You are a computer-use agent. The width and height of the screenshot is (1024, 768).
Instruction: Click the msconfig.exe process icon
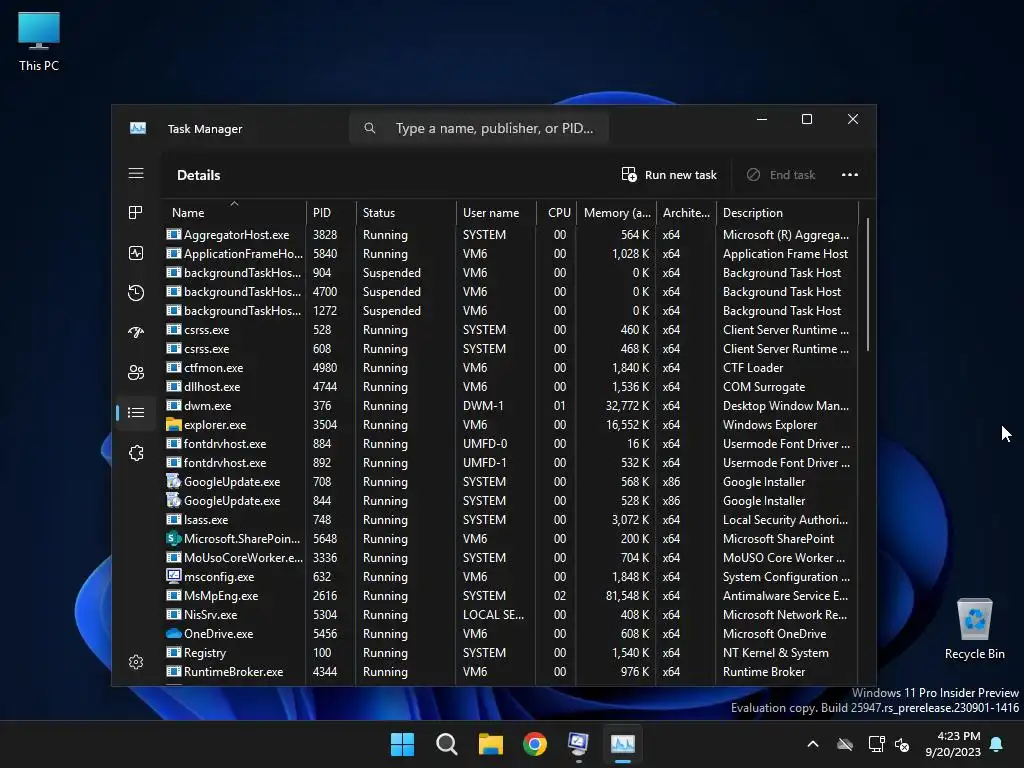[x=173, y=577]
